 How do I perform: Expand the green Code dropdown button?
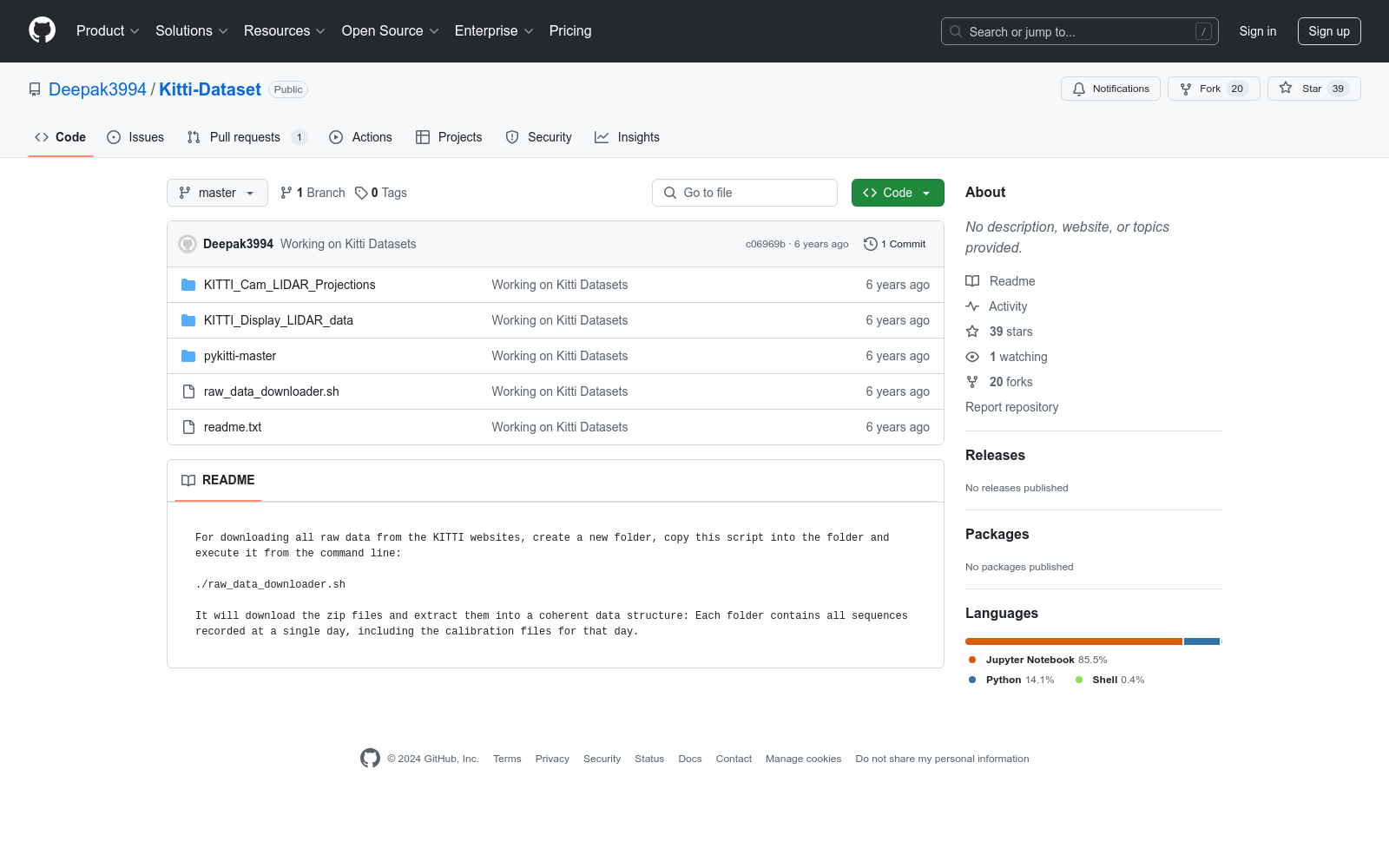click(897, 193)
